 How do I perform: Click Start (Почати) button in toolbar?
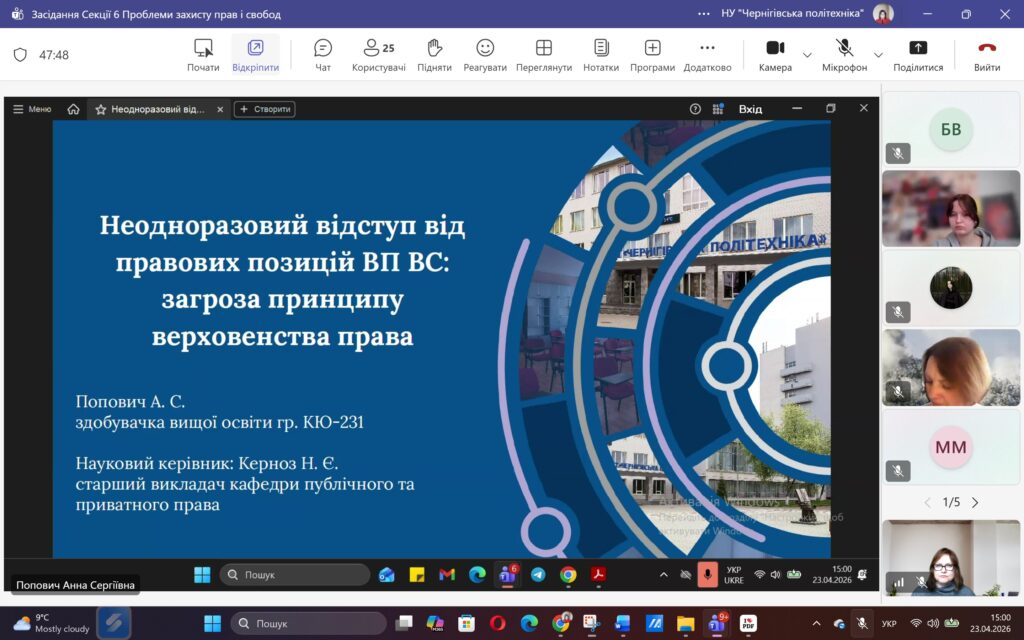[x=203, y=54]
